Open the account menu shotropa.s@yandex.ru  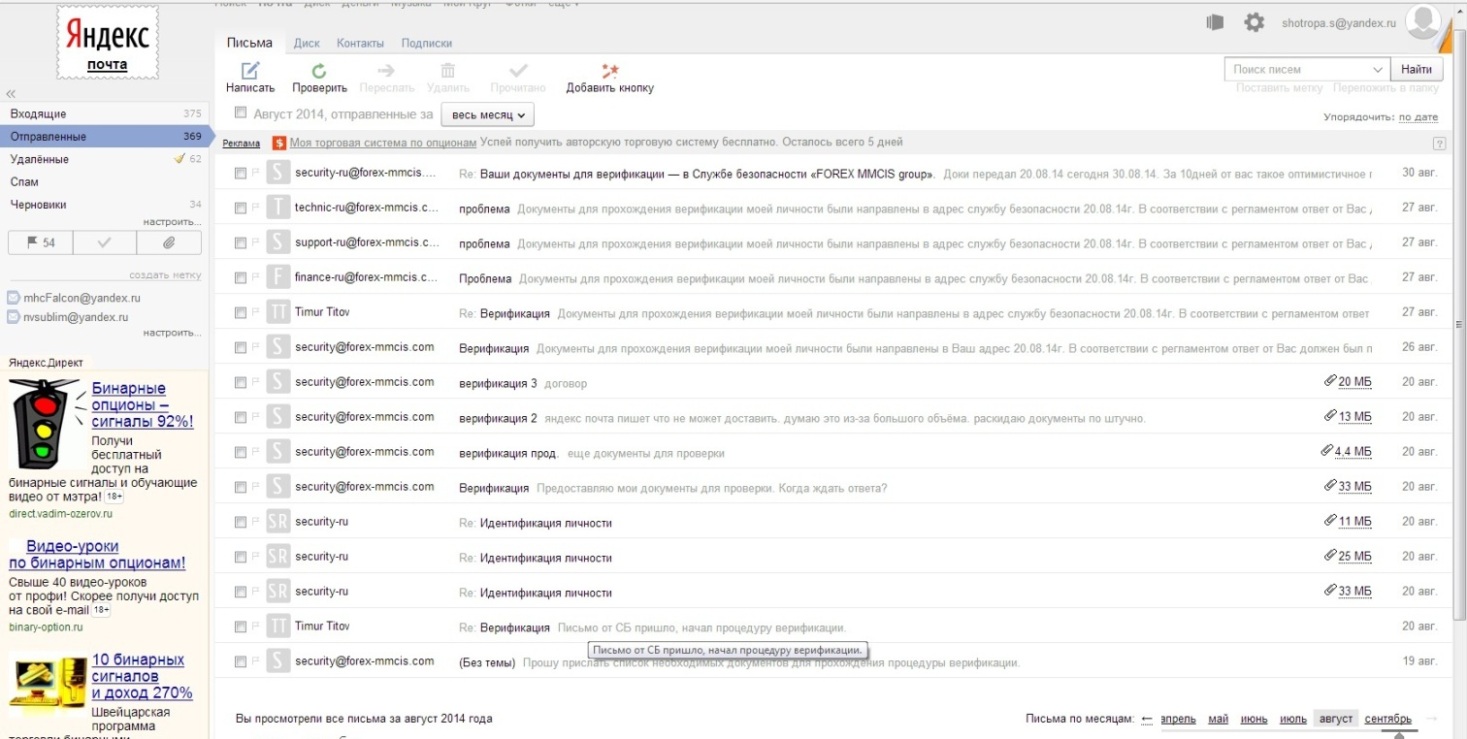click(1338, 22)
